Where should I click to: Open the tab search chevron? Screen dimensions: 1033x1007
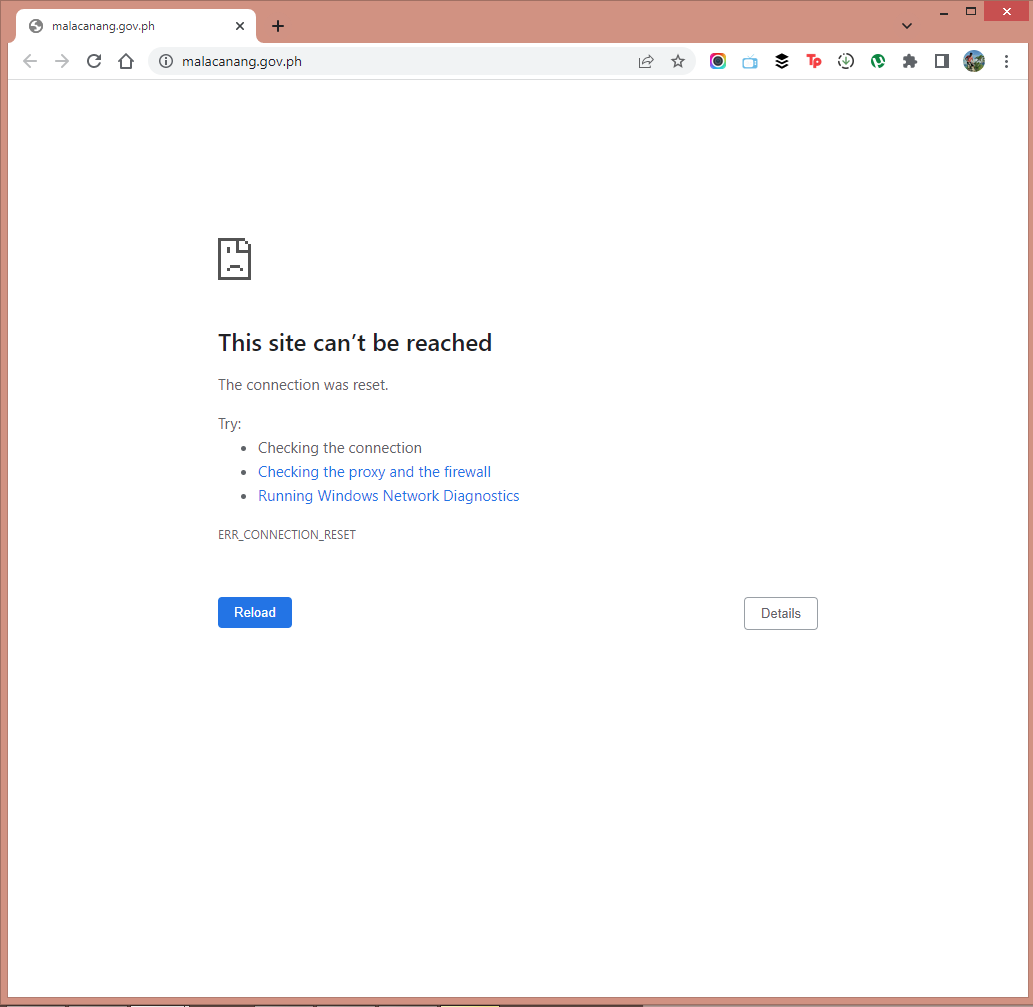pos(906,25)
